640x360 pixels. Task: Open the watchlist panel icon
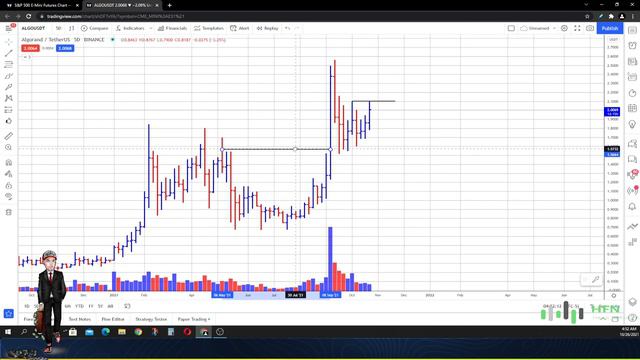pyautogui.click(x=632, y=30)
